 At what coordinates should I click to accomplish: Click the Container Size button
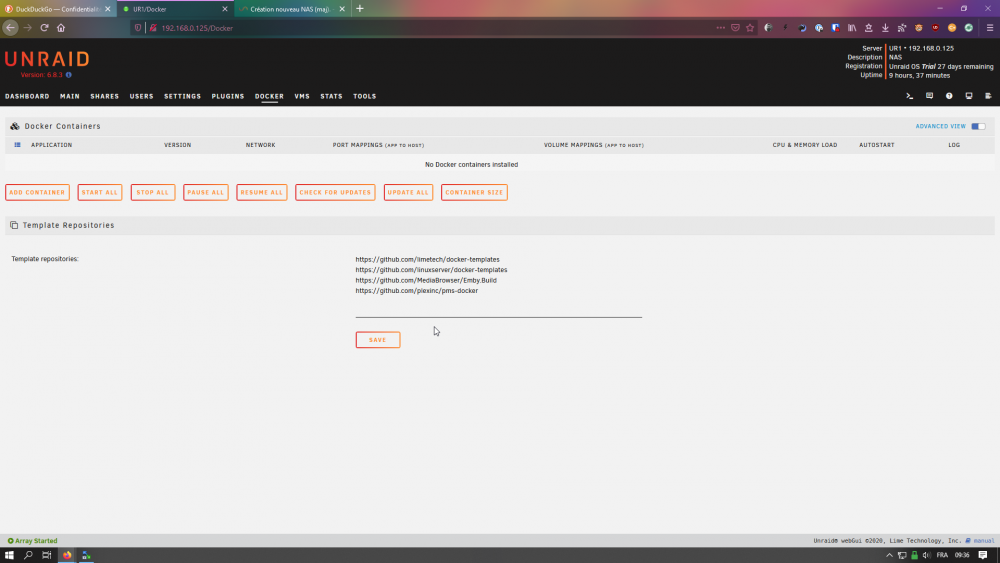pyautogui.click(x=474, y=192)
